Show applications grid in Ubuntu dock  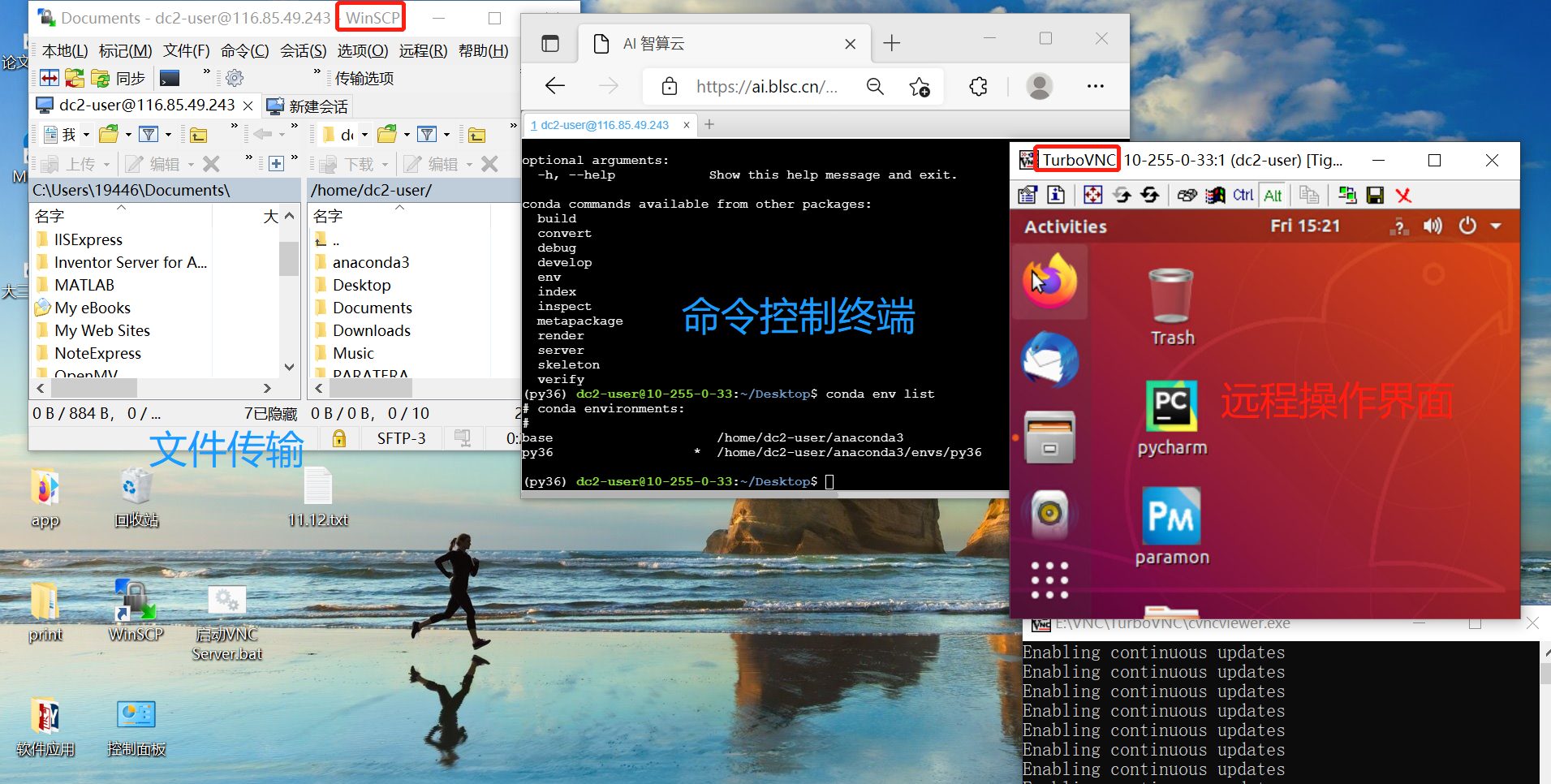coord(1049,580)
